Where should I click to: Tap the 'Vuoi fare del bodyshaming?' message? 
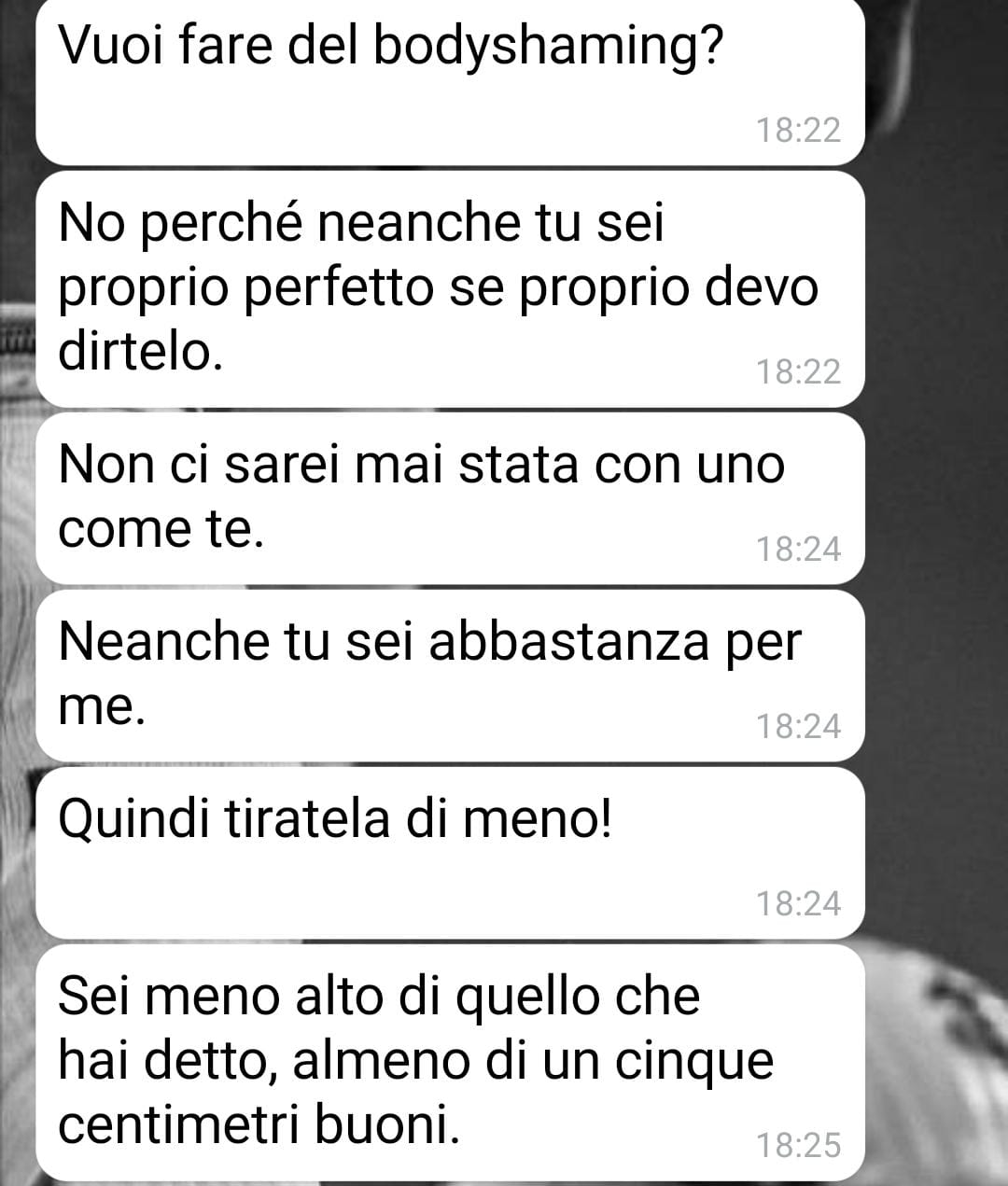450,82
